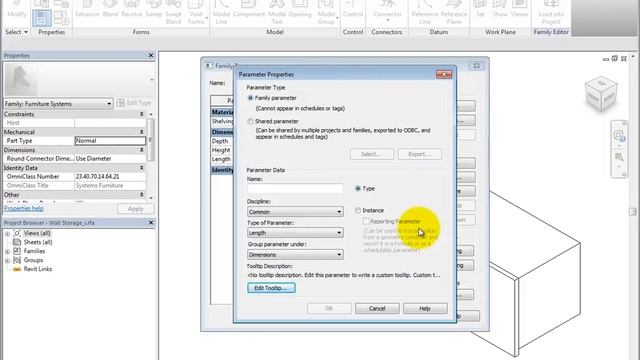Close the Properties palette
Screen dimensions: 640x360
(151, 55)
